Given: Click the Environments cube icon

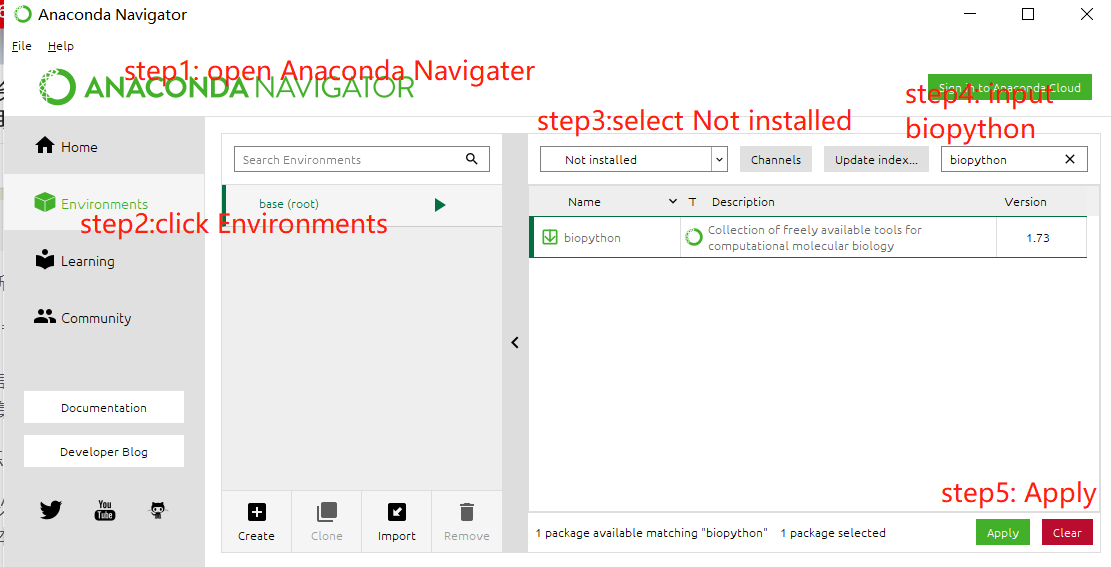Looking at the screenshot, I should pos(45,203).
